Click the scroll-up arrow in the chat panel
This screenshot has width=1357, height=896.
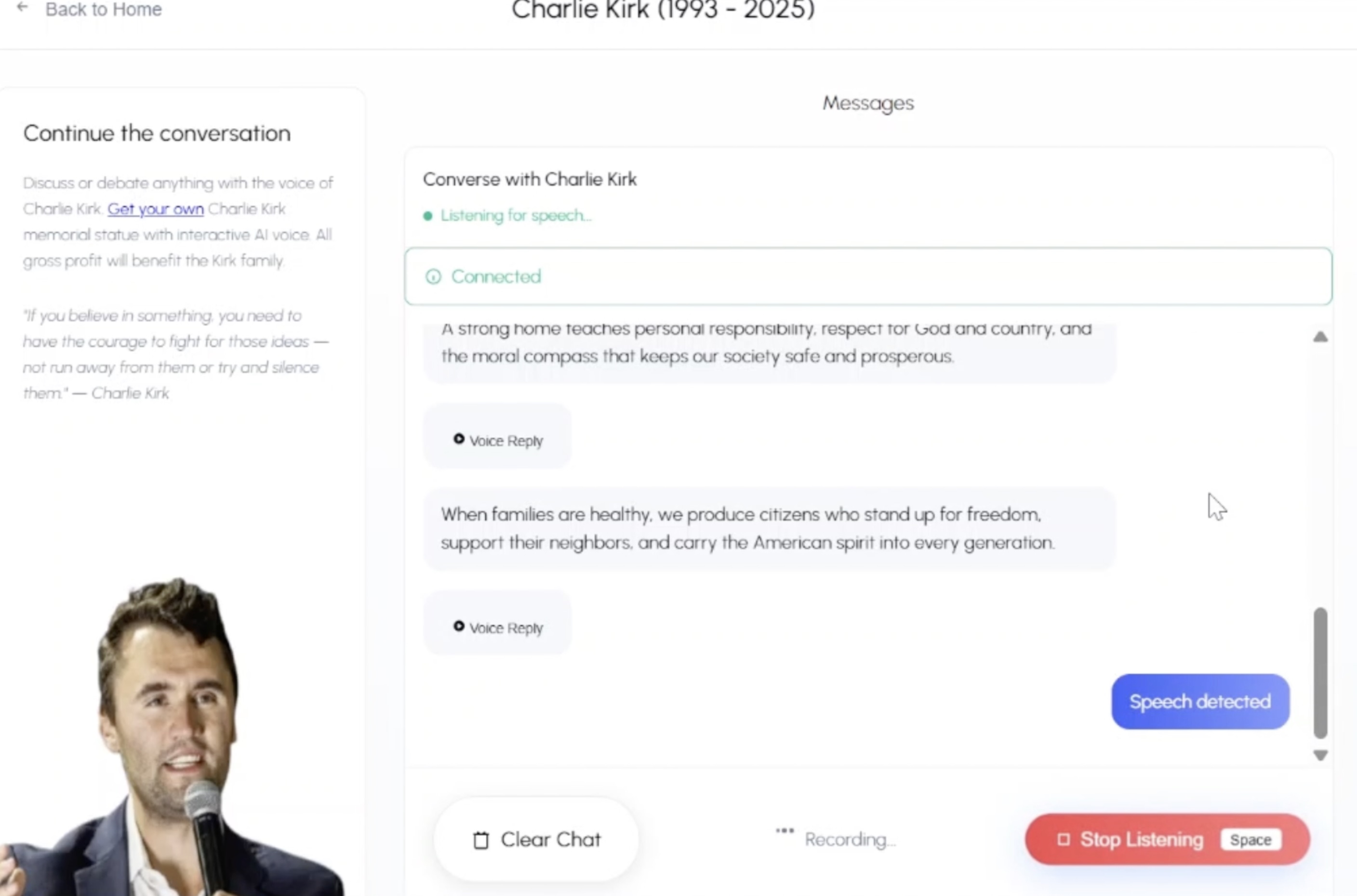[x=1320, y=337]
